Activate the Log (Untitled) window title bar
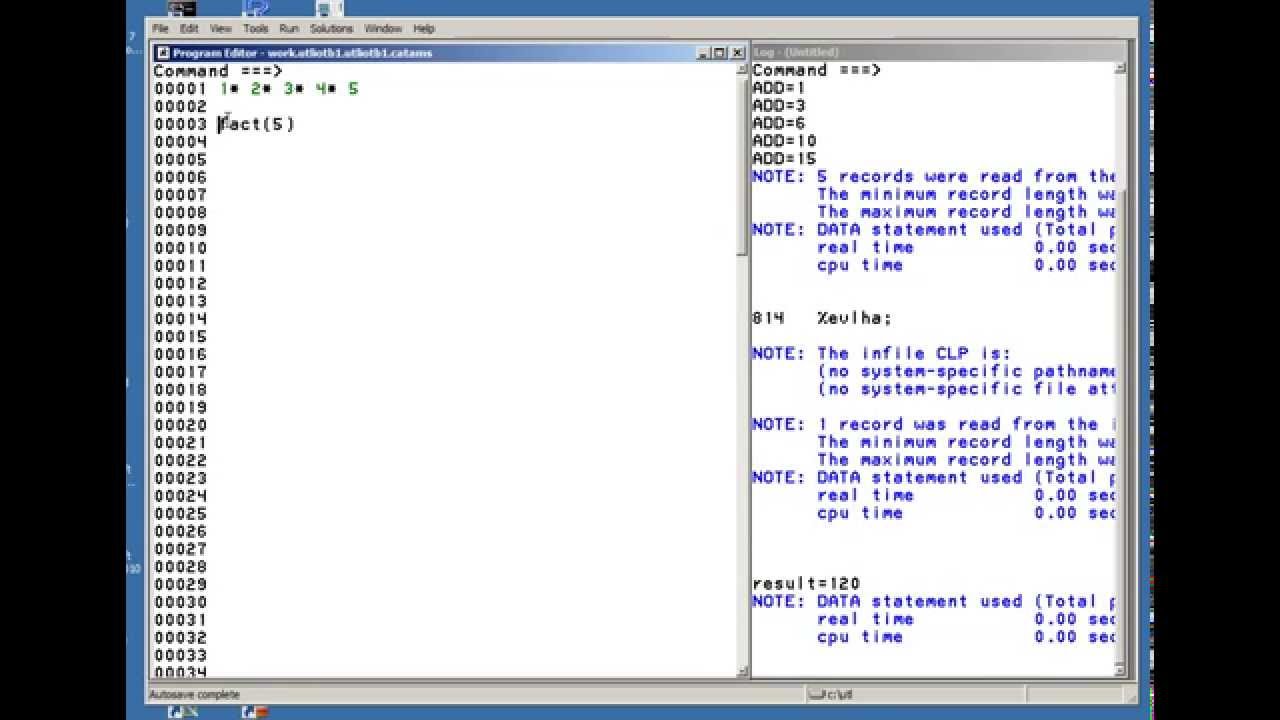 coord(940,52)
